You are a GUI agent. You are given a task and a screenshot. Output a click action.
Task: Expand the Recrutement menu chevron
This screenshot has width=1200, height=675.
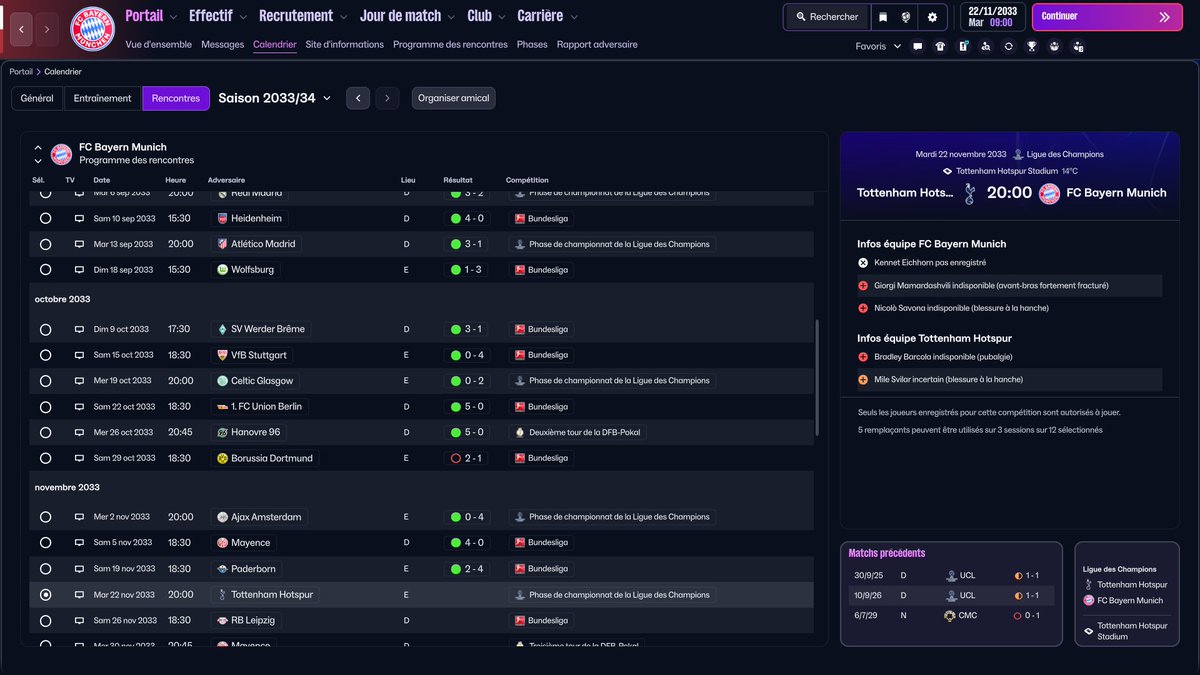(345, 17)
